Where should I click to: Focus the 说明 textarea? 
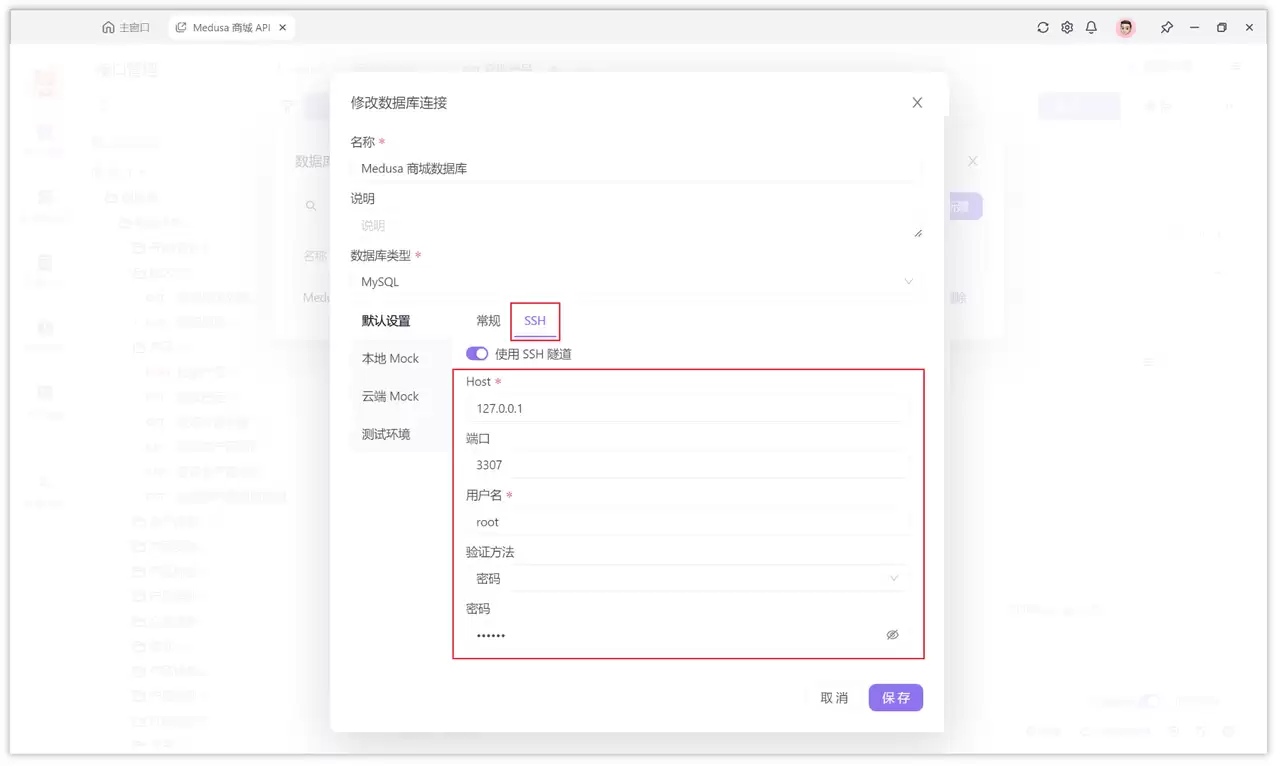coord(636,226)
